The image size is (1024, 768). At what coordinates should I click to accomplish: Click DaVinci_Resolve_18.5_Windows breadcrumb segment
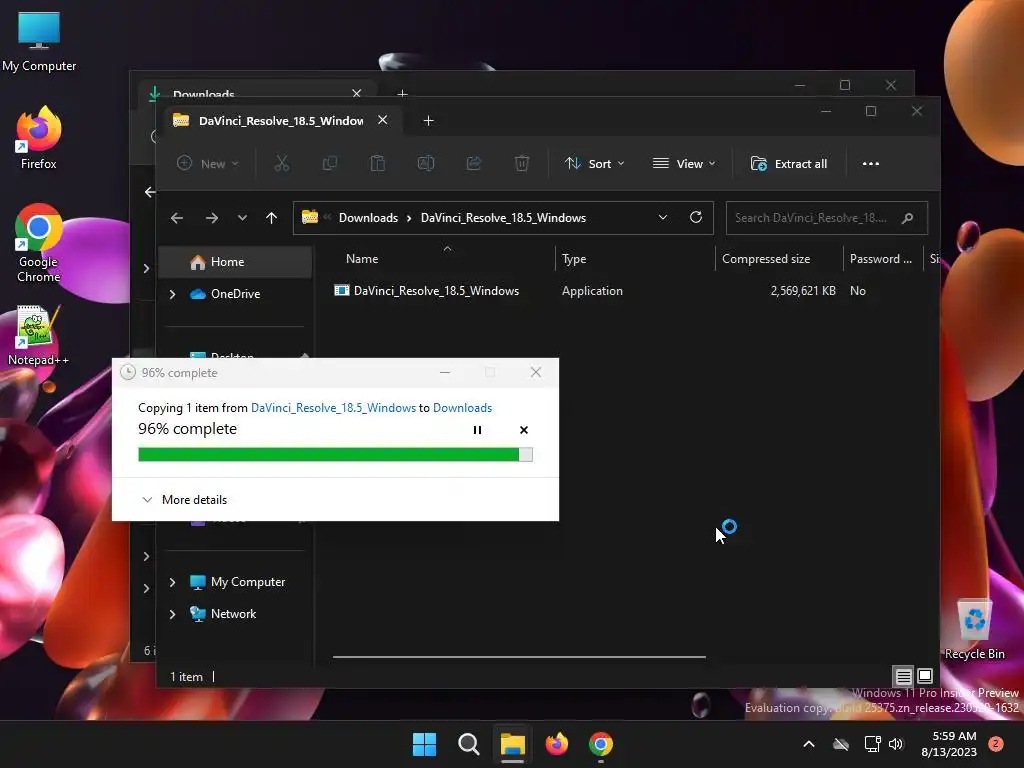(503, 218)
